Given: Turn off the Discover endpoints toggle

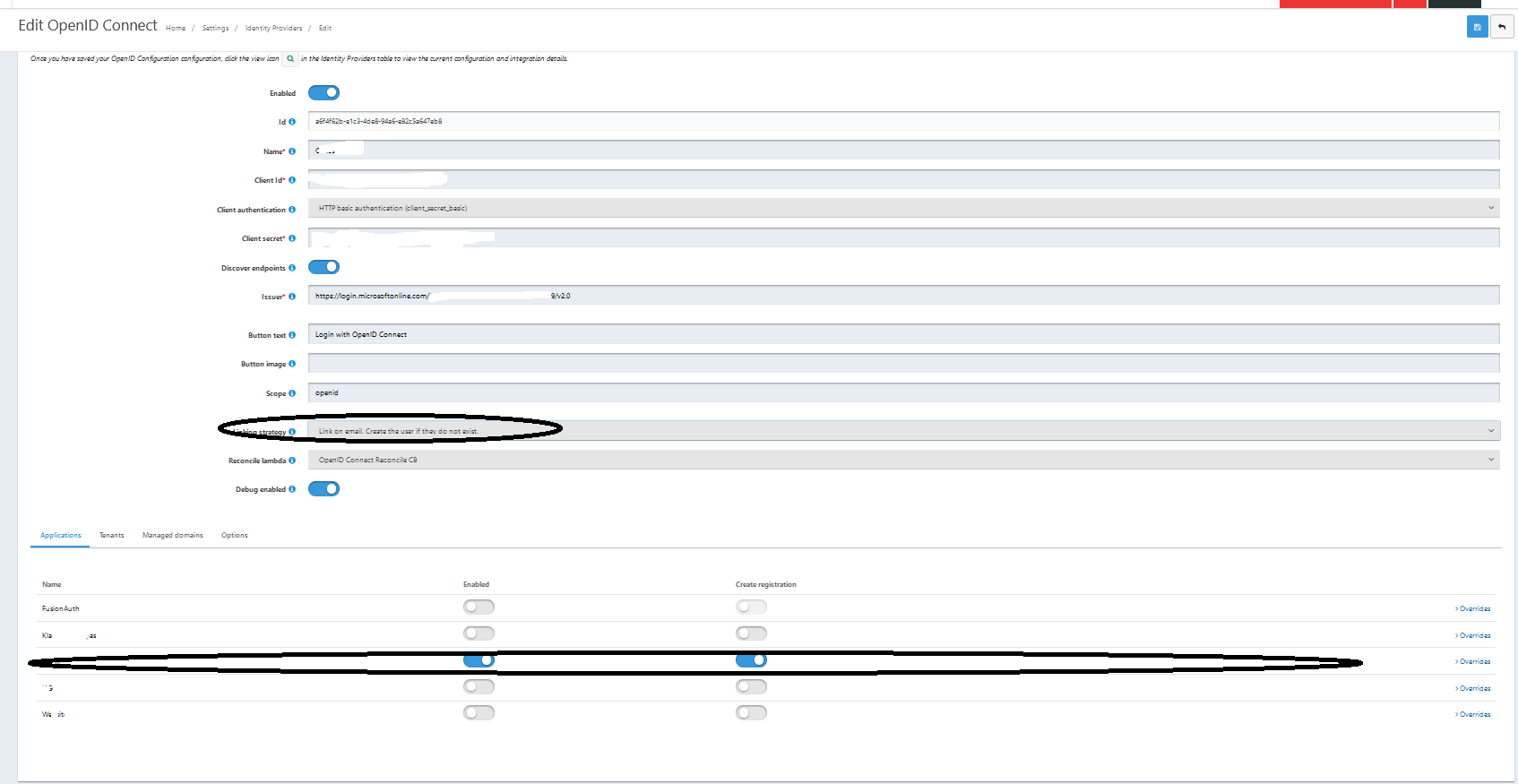Looking at the screenshot, I should click(323, 267).
